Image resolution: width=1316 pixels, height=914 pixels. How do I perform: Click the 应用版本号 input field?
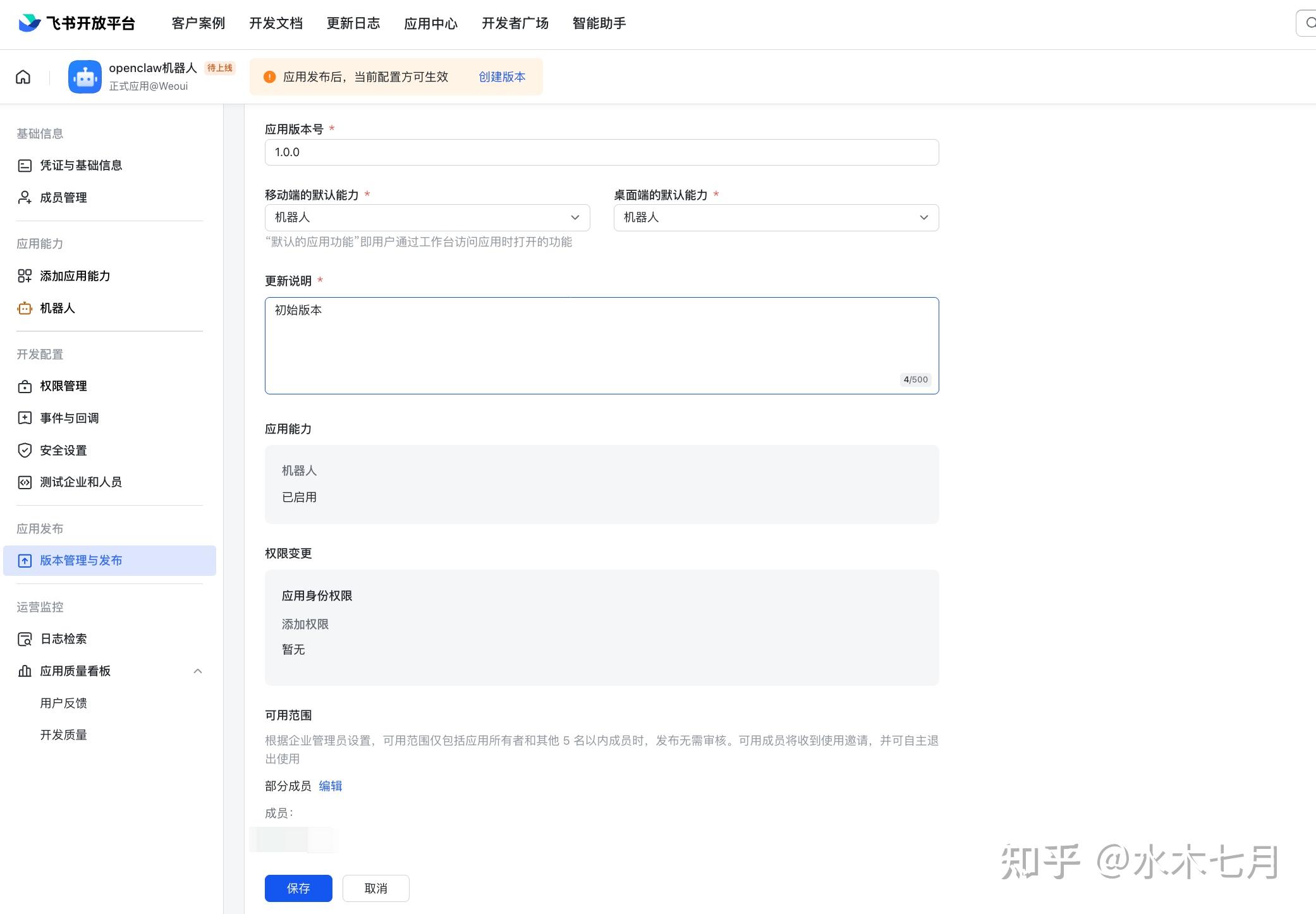[x=601, y=152]
